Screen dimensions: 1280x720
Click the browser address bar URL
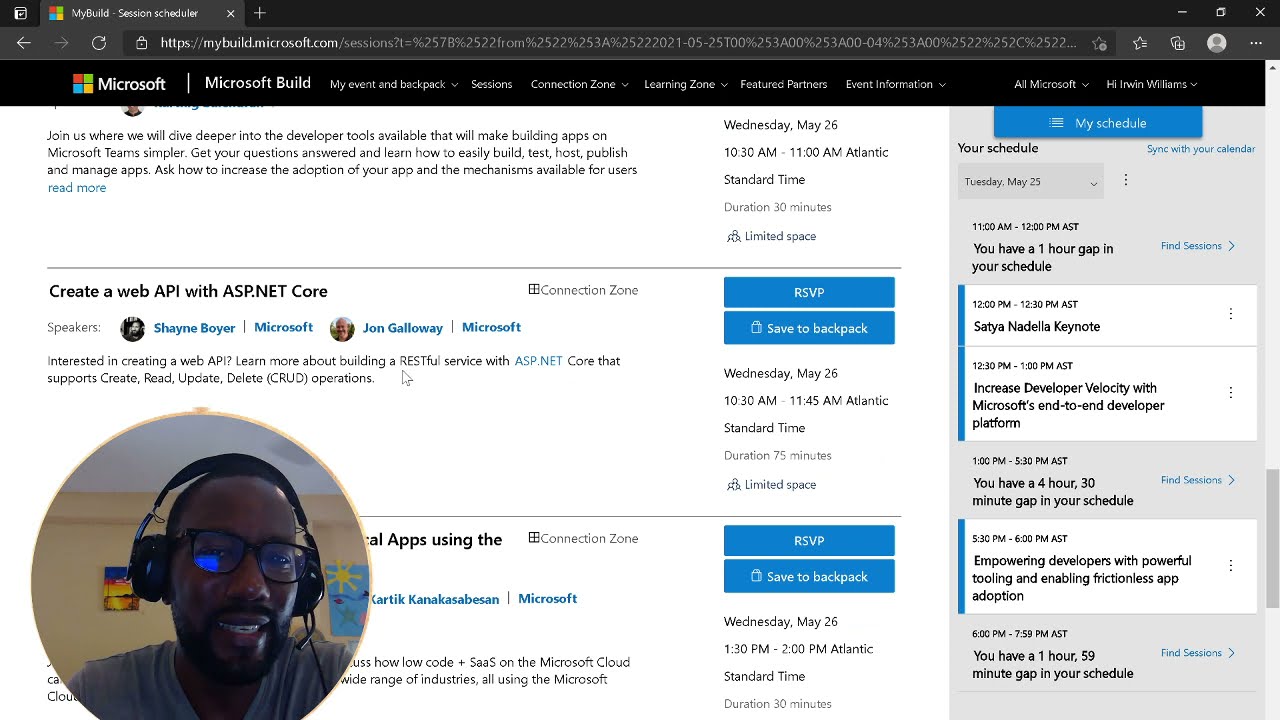[x=617, y=43]
